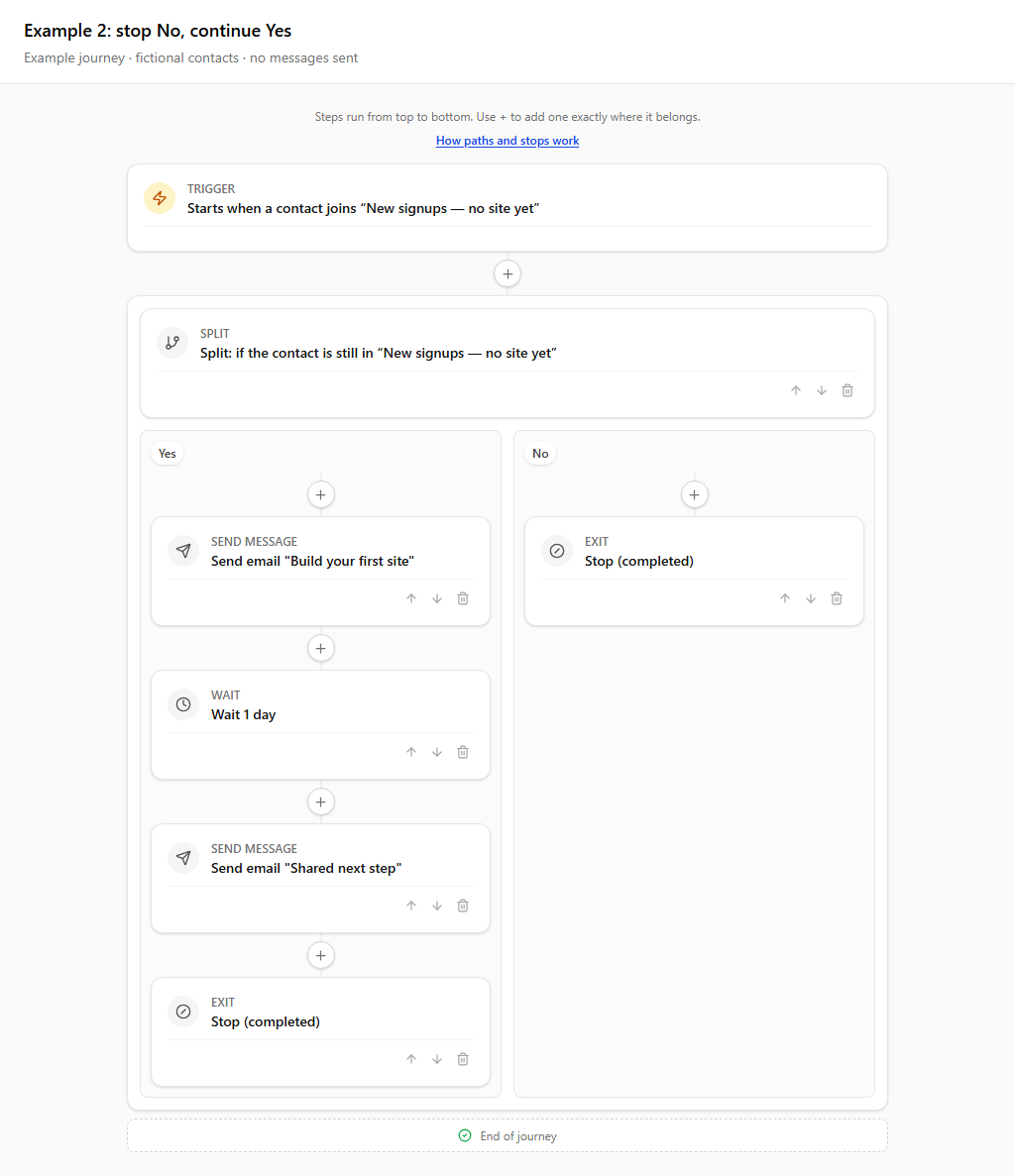Open the 'Wait 1 day' step
This screenshot has height=1176, width=1015.
(320, 724)
